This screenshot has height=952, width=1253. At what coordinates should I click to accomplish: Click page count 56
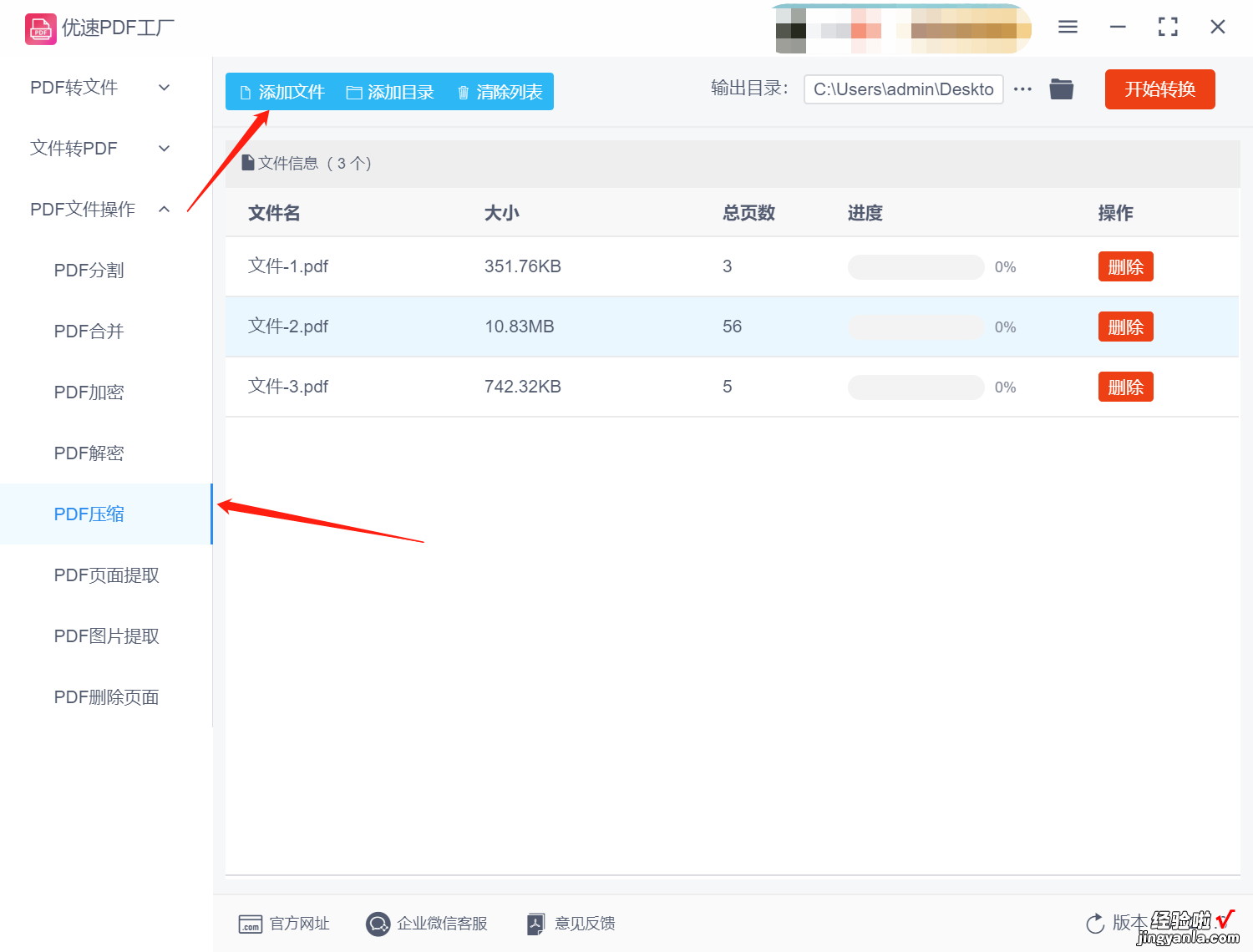[732, 327]
